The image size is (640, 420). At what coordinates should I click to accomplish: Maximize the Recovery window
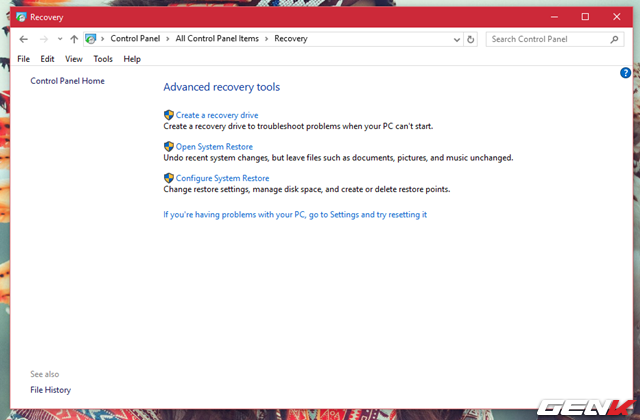pos(585,17)
